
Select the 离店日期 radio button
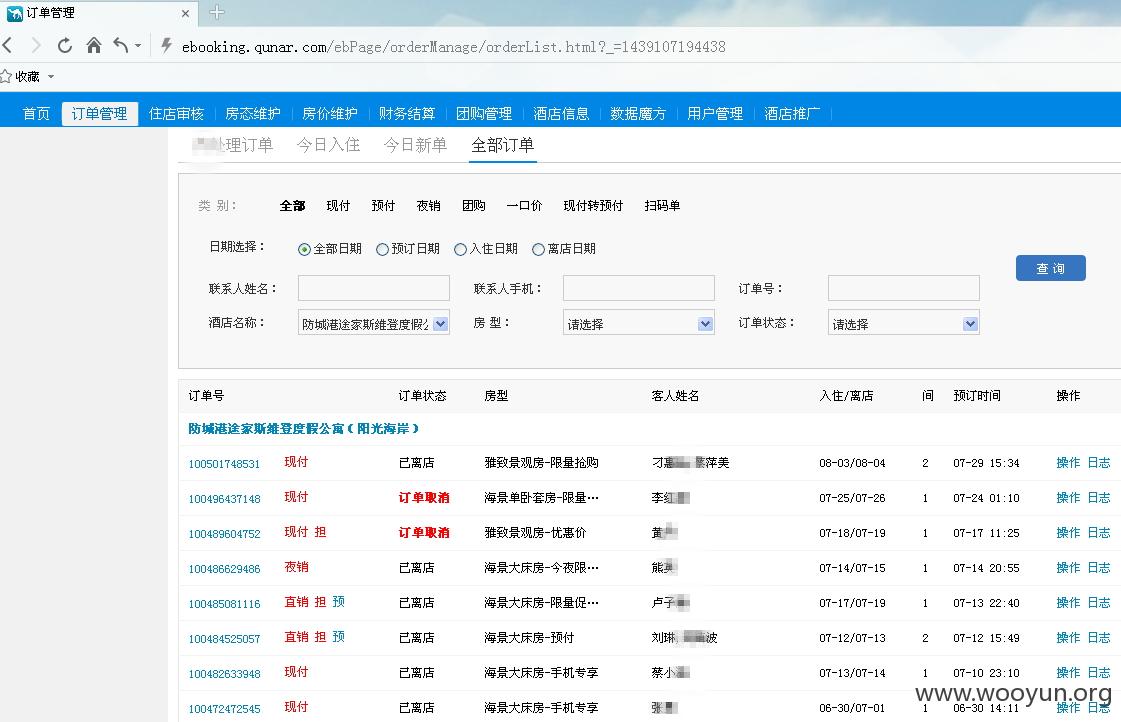coord(538,249)
